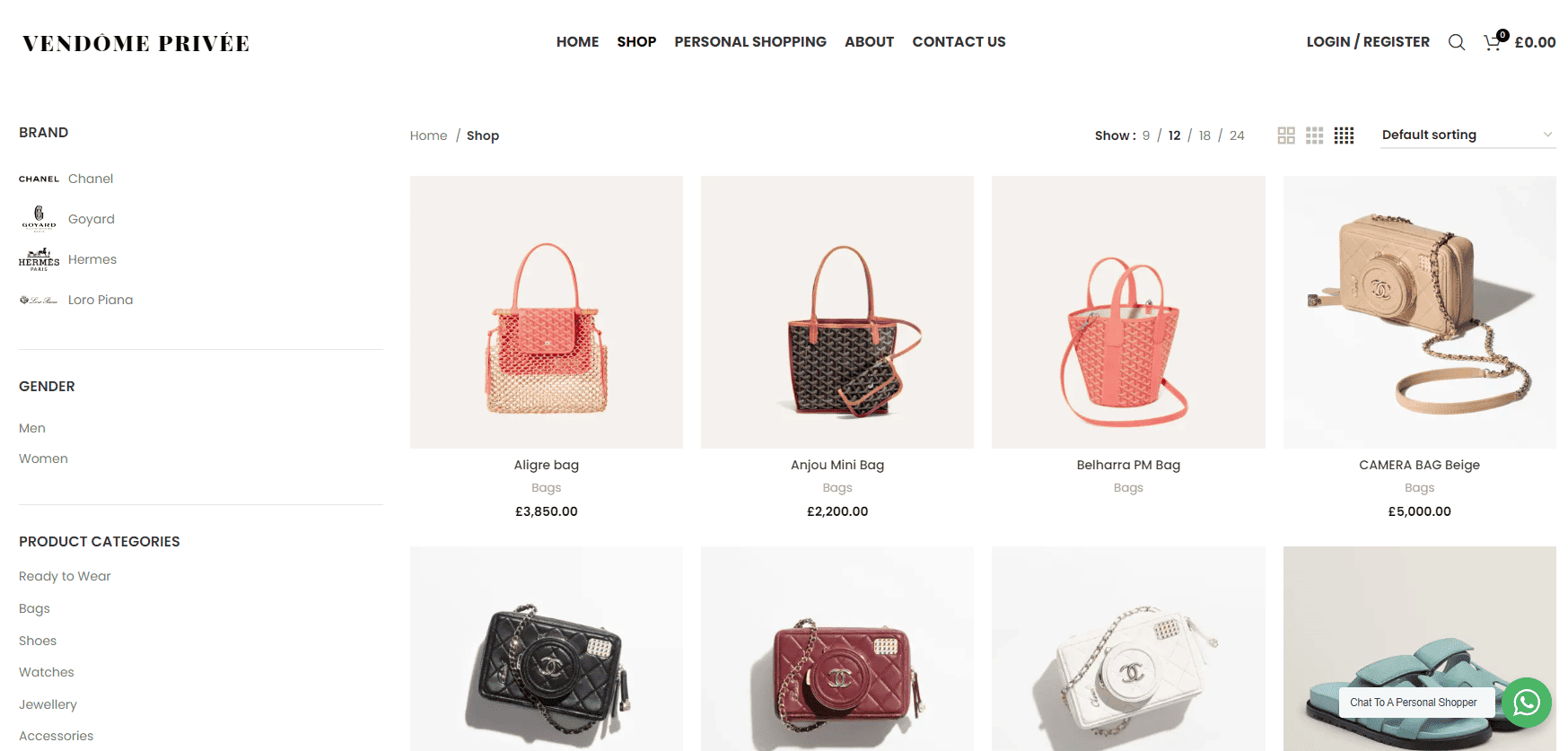Filter by Chanel brand logo

pos(39,179)
